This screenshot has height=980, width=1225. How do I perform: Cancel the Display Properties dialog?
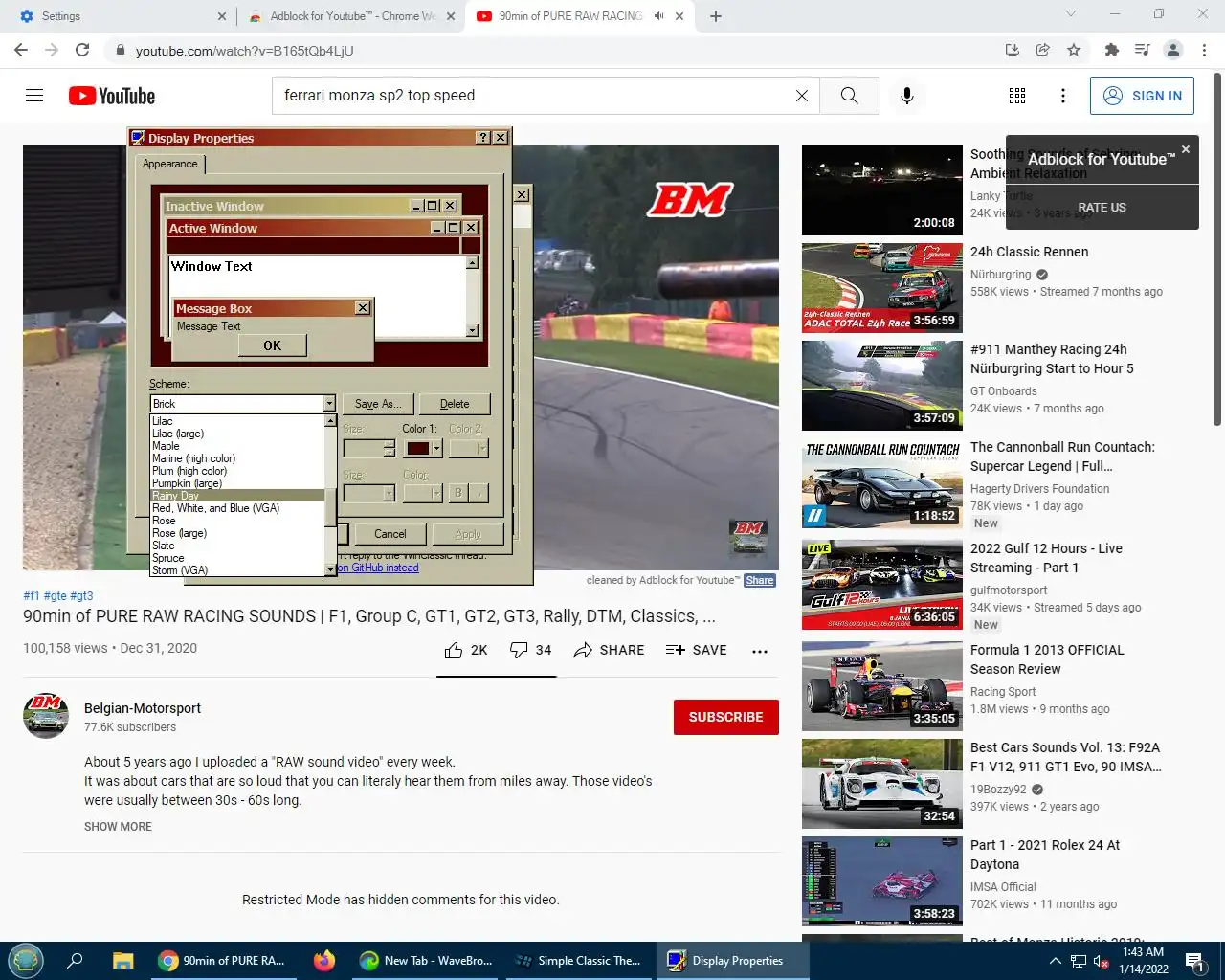(x=390, y=534)
